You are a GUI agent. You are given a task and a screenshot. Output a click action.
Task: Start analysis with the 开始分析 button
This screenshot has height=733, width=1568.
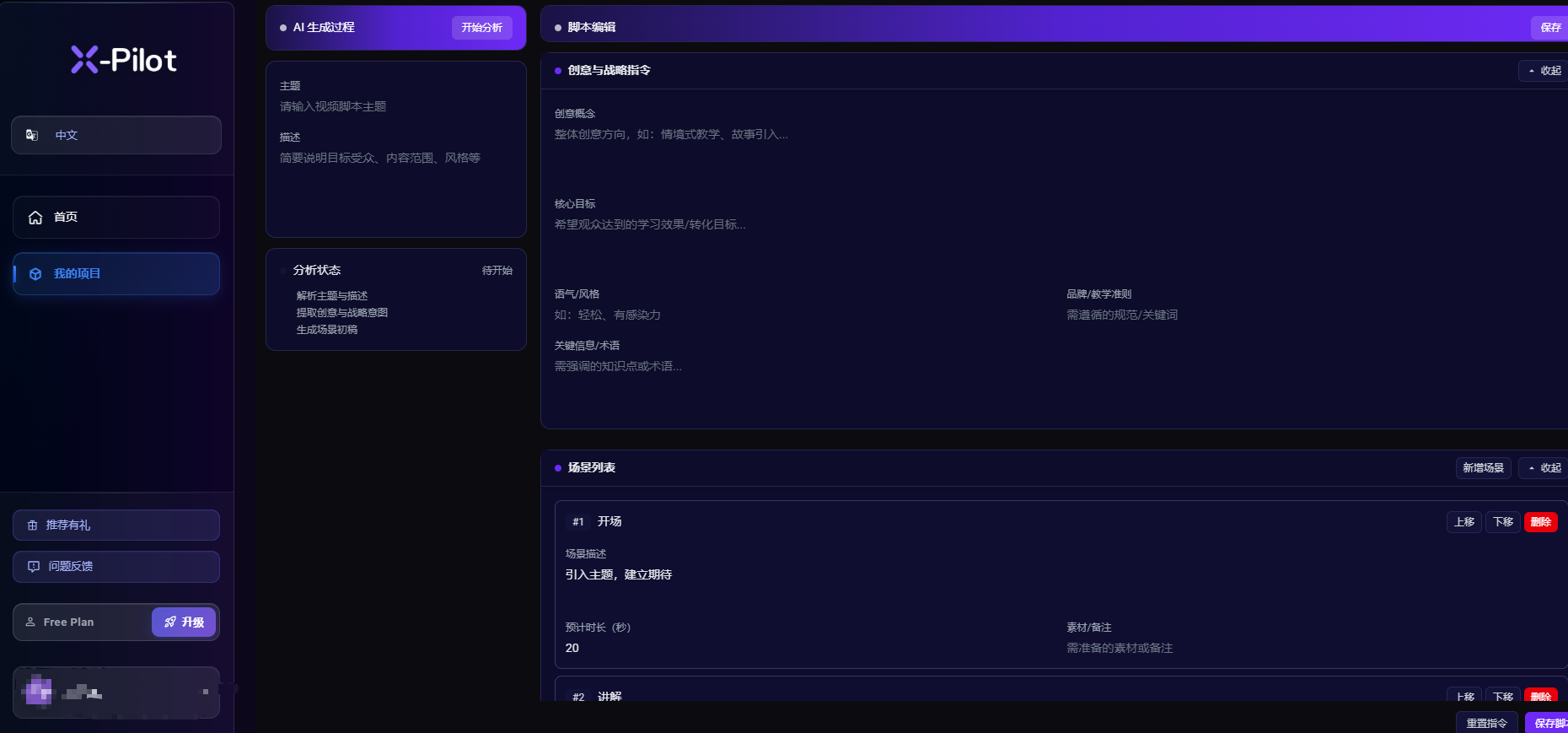[x=482, y=28]
